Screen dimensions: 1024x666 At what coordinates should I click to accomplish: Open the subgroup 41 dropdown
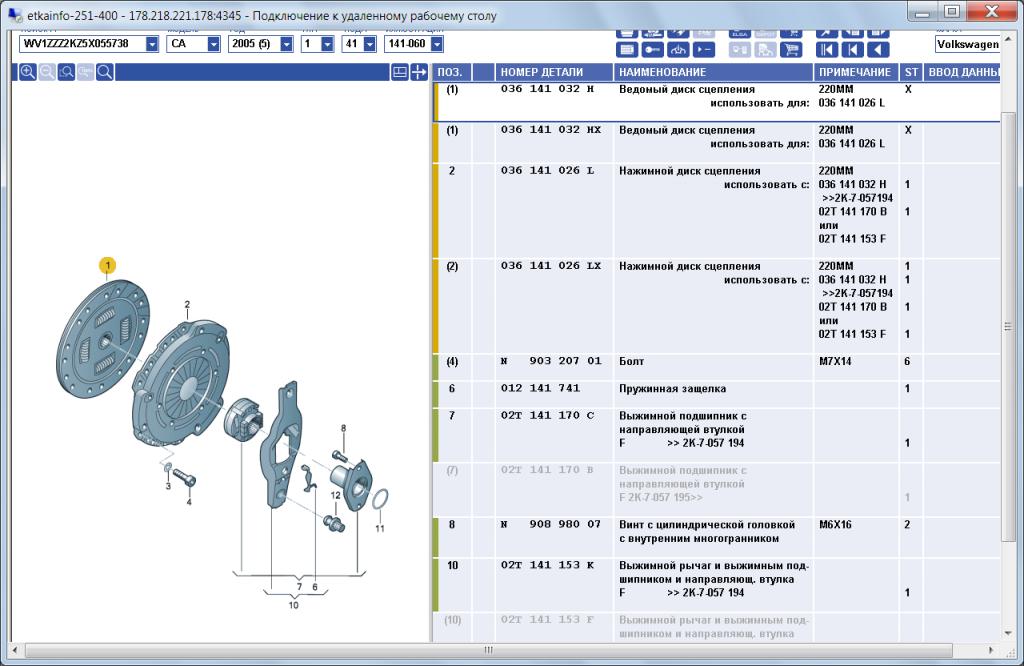tap(370, 44)
